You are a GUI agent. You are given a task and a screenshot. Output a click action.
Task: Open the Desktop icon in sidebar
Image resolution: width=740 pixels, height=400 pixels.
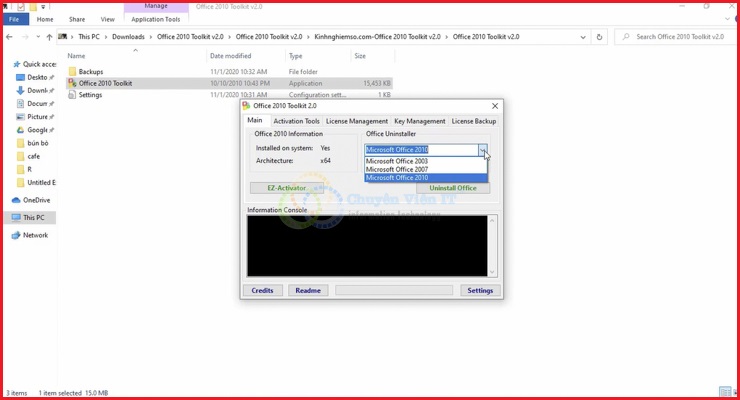pos(20,77)
